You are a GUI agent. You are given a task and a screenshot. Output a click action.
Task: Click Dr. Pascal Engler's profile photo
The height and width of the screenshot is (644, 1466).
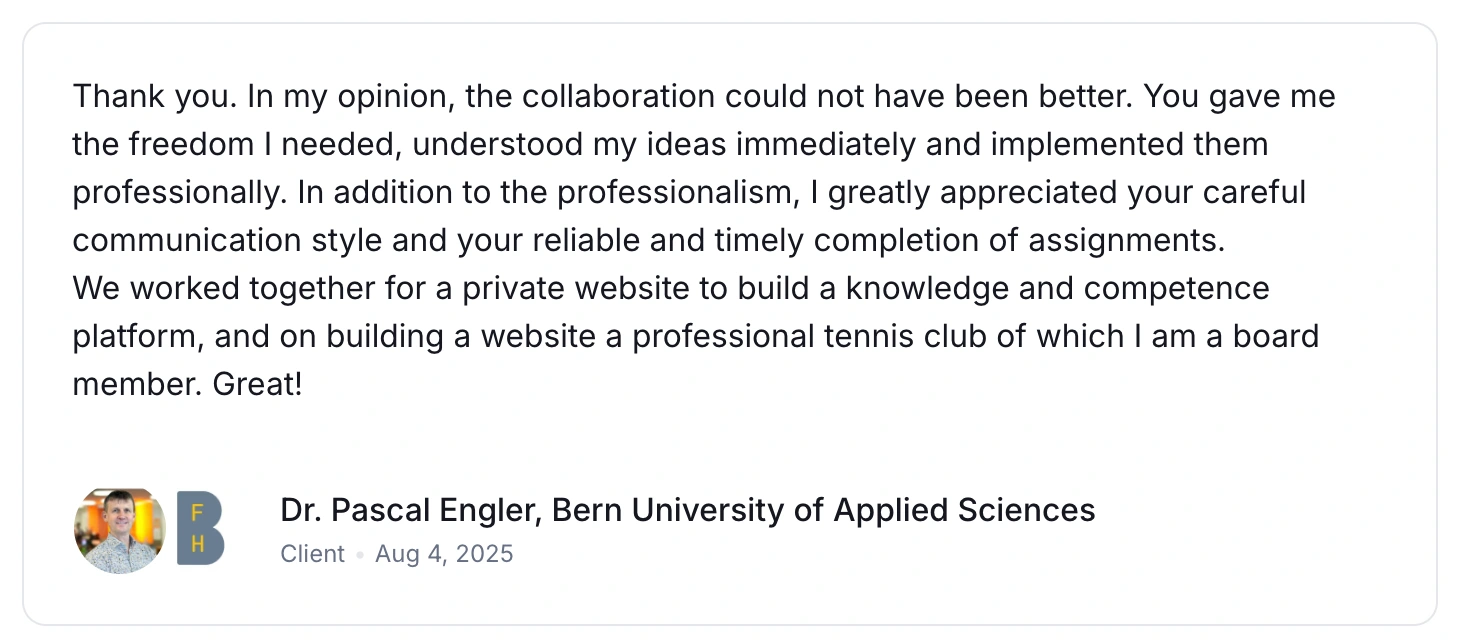click(x=119, y=530)
